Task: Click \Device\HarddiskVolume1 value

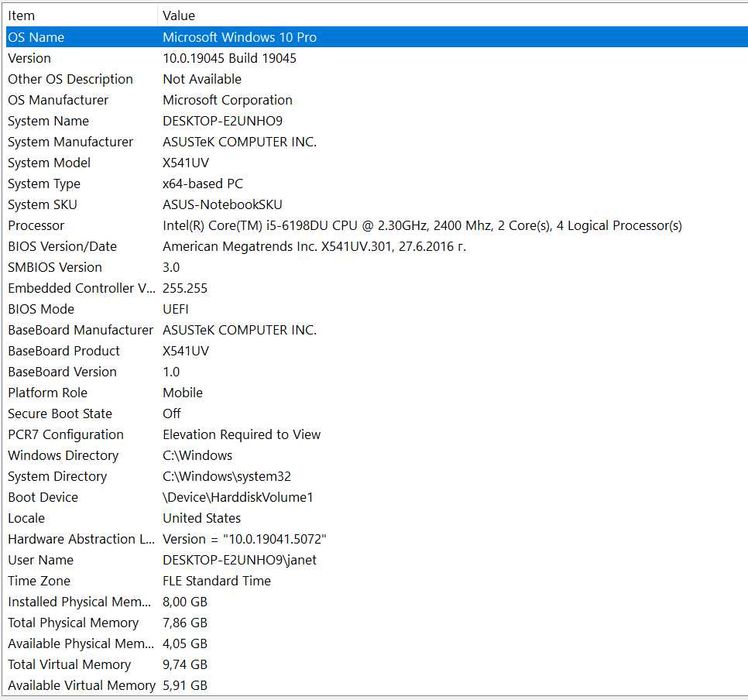Action: point(238,498)
